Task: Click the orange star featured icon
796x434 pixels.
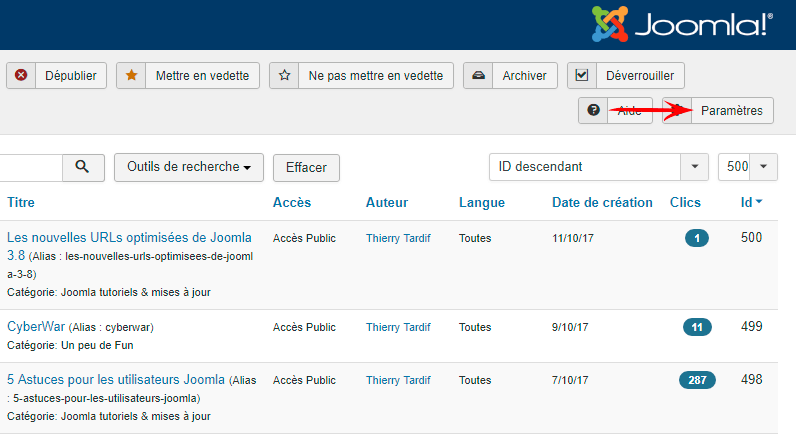Action: [x=131, y=75]
